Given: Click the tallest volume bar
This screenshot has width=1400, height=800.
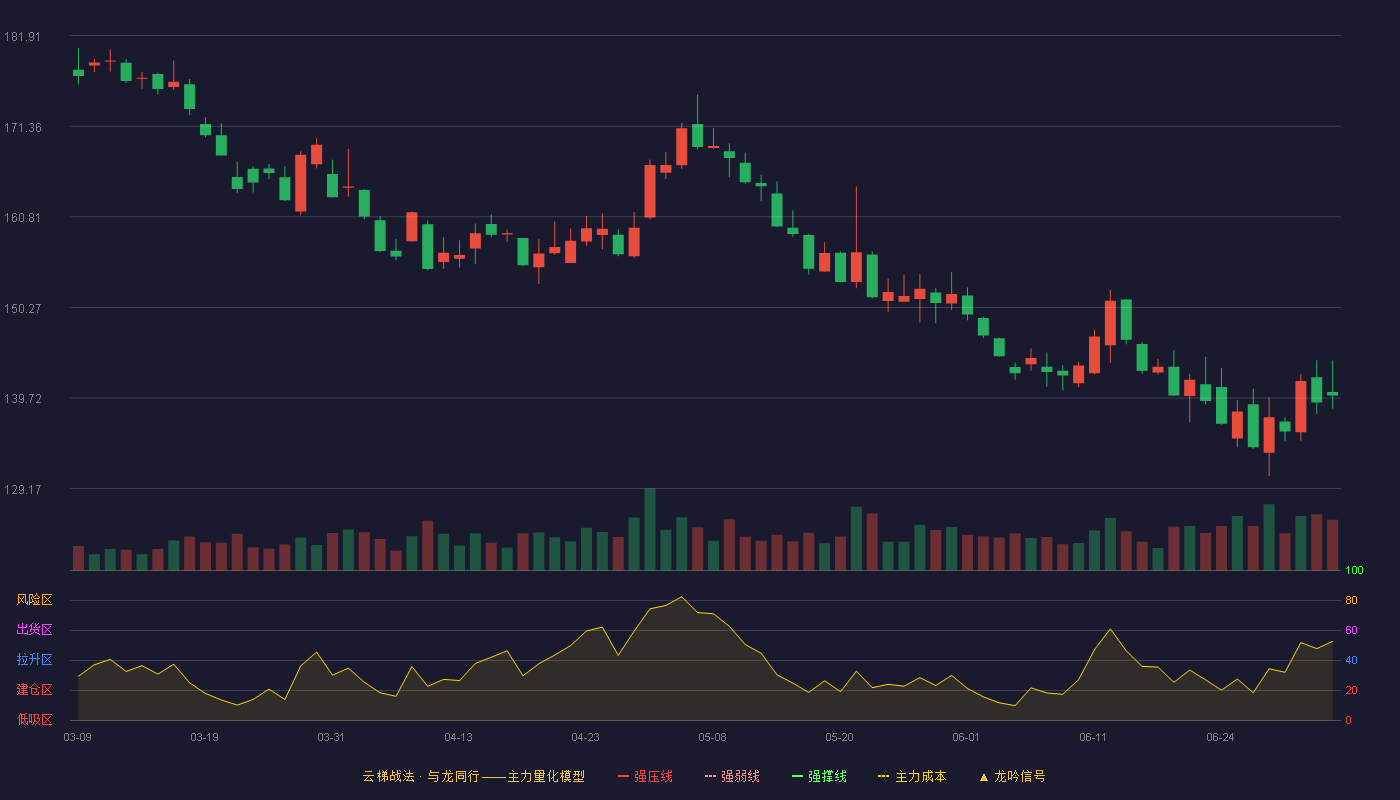Looking at the screenshot, I should [x=650, y=529].
